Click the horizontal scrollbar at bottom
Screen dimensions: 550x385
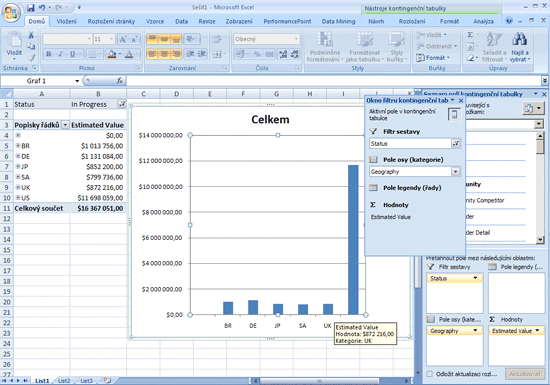(x=319, y=381)
